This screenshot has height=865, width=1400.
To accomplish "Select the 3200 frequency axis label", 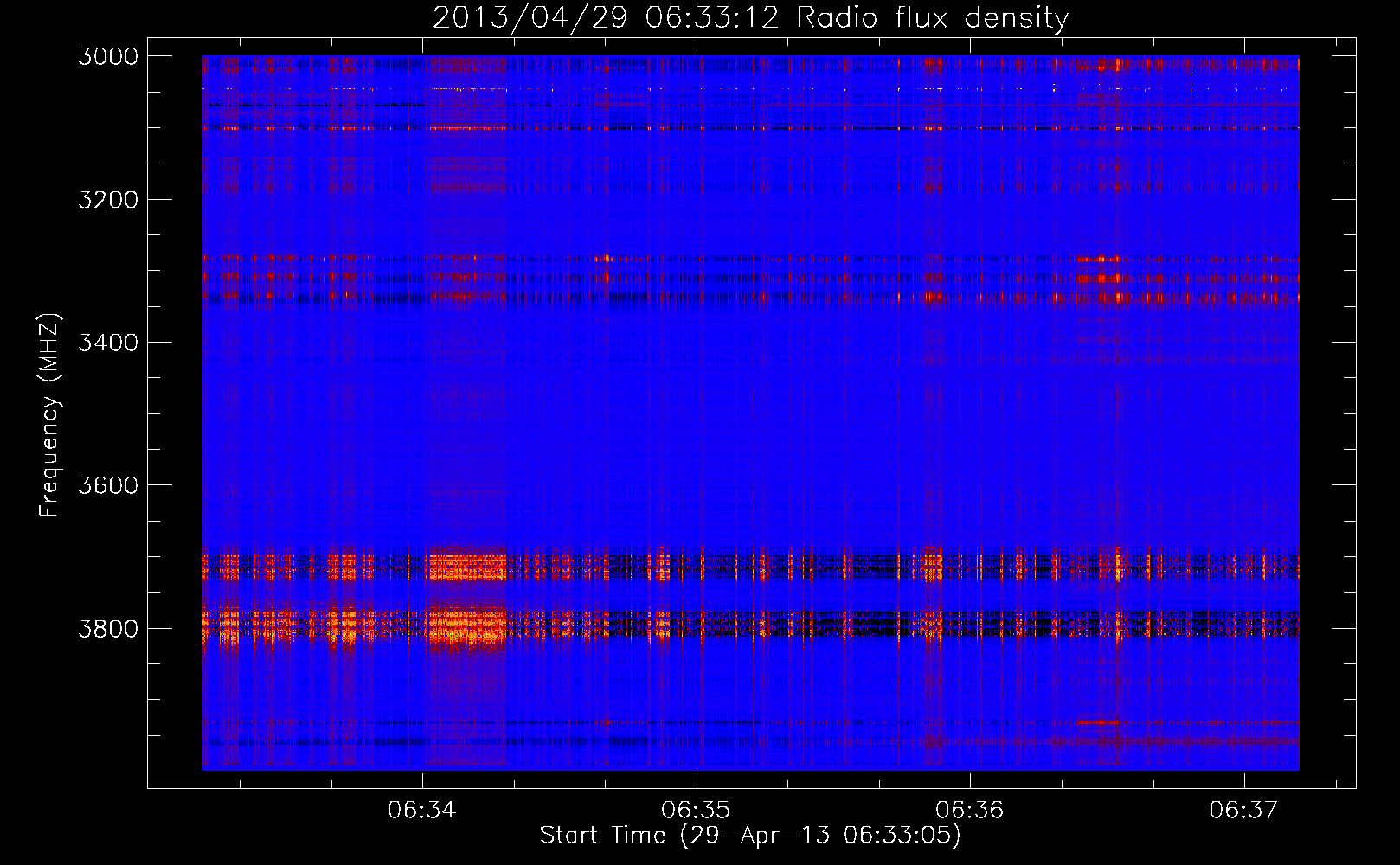I will pyautogui.click(x=108, y=200).
